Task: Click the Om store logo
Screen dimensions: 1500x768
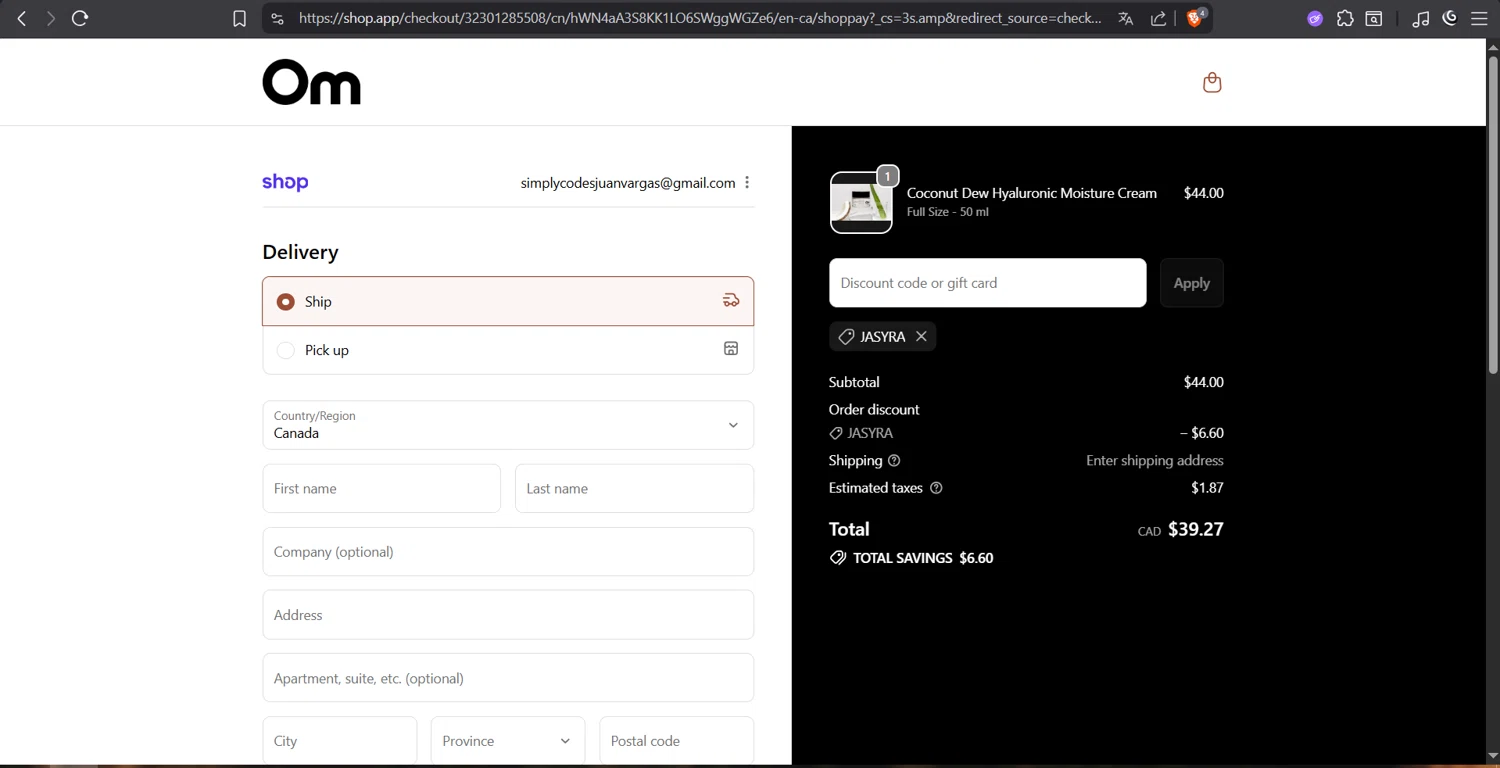Action: pos(311,82)
